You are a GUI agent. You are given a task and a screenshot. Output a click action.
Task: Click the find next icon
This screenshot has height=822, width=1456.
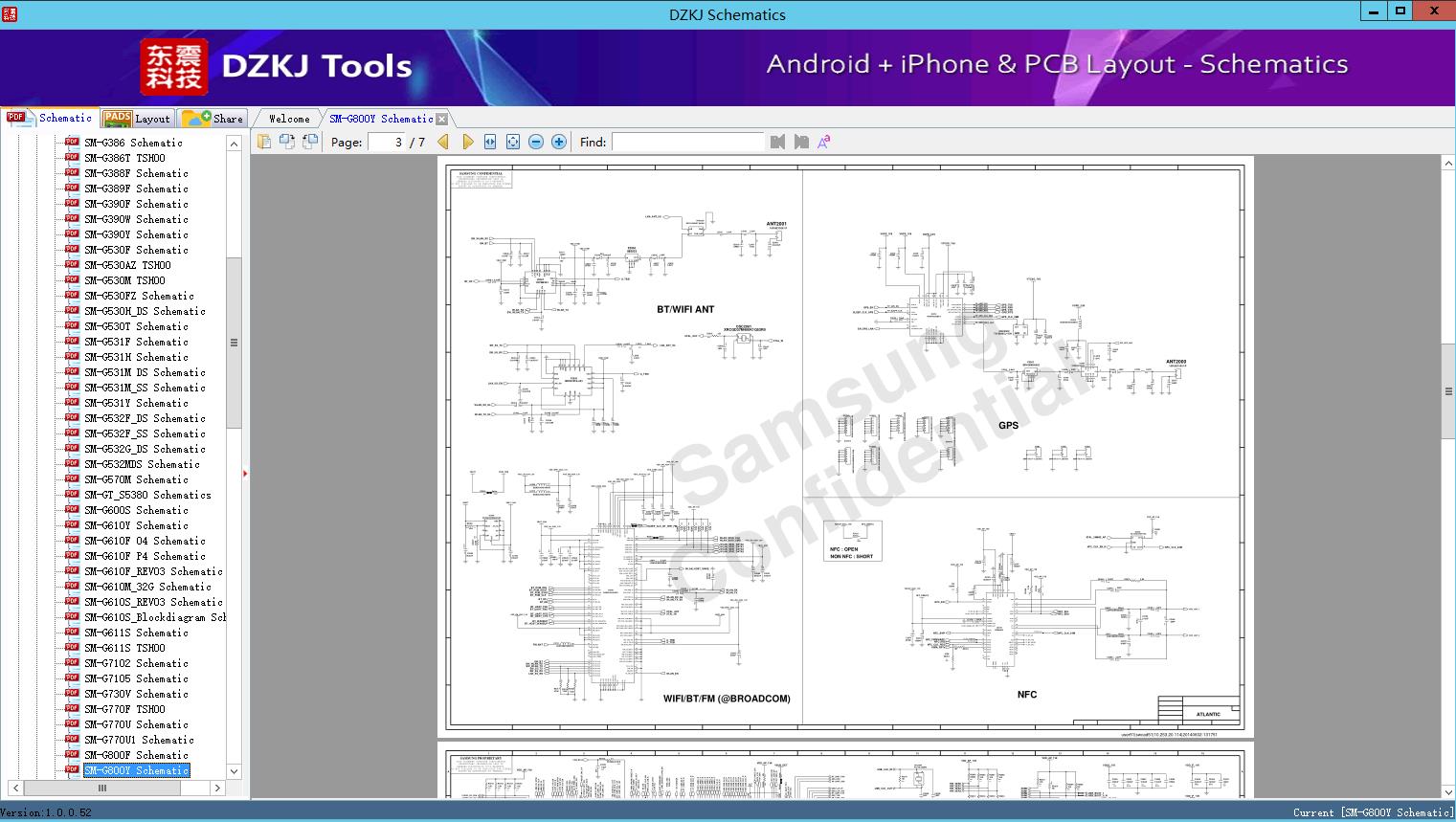pos(801,142)
